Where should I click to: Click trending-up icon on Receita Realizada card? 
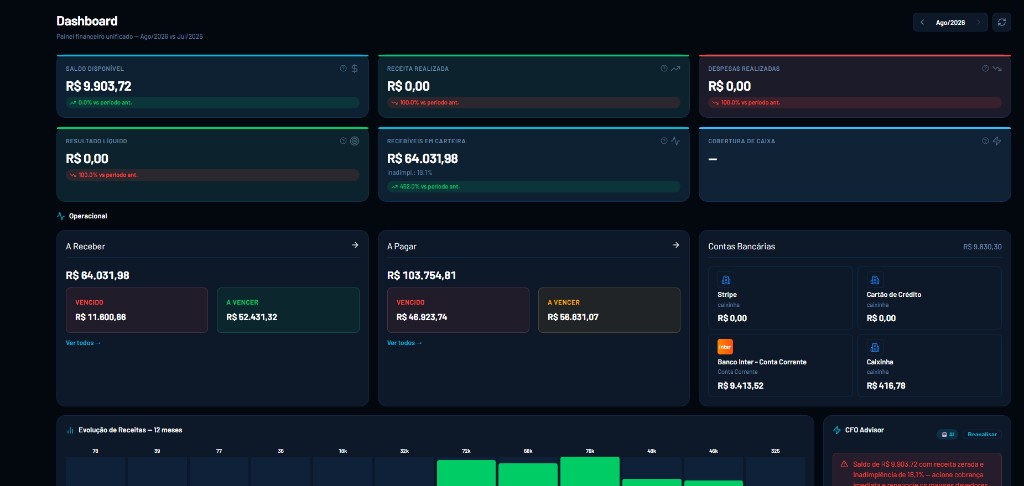pos(675,68)
